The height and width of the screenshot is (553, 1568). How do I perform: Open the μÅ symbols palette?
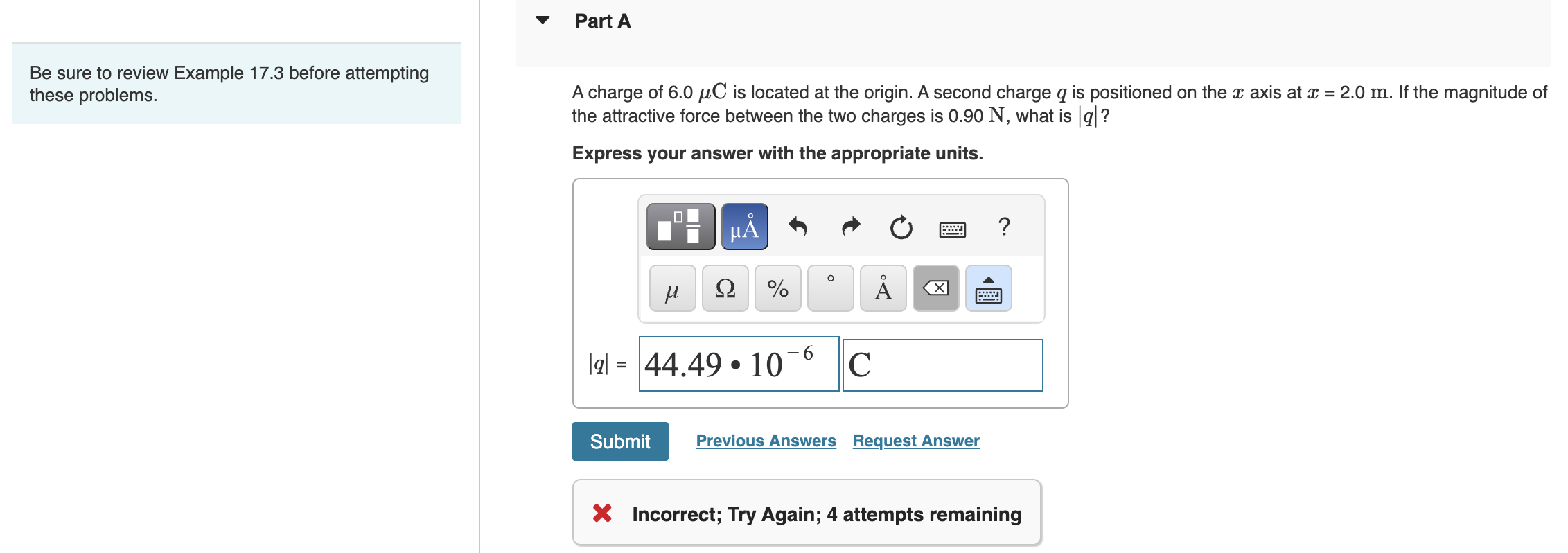point(743,225)
